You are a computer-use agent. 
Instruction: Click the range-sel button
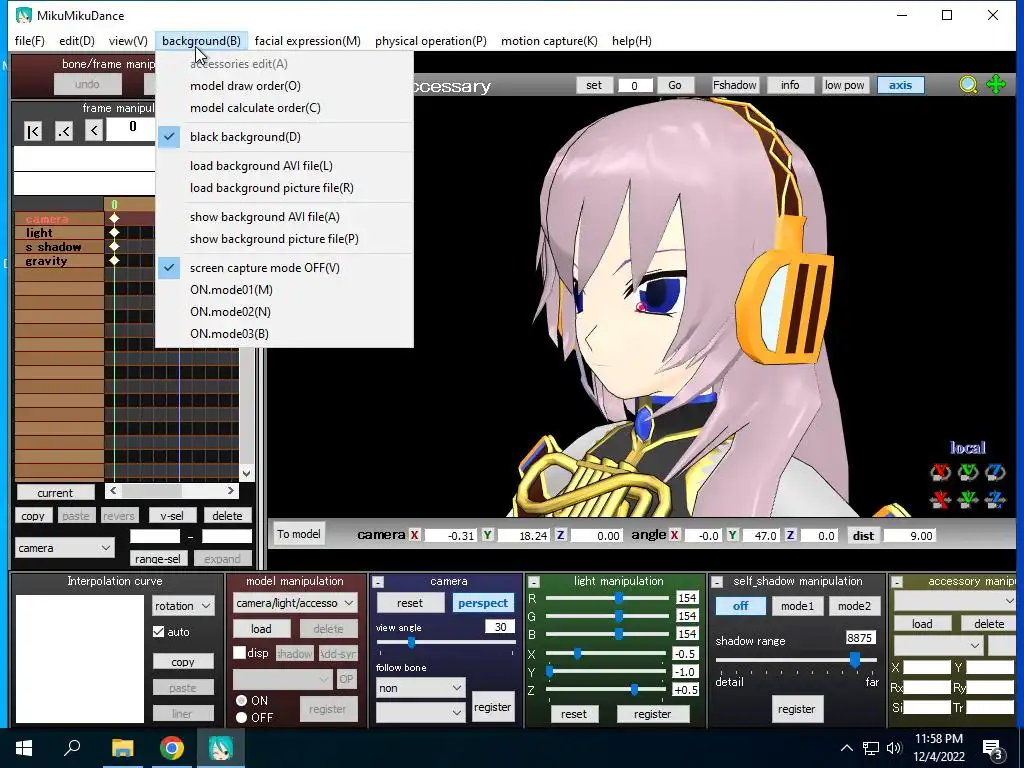pyautogui.click(x=157, y=558)
